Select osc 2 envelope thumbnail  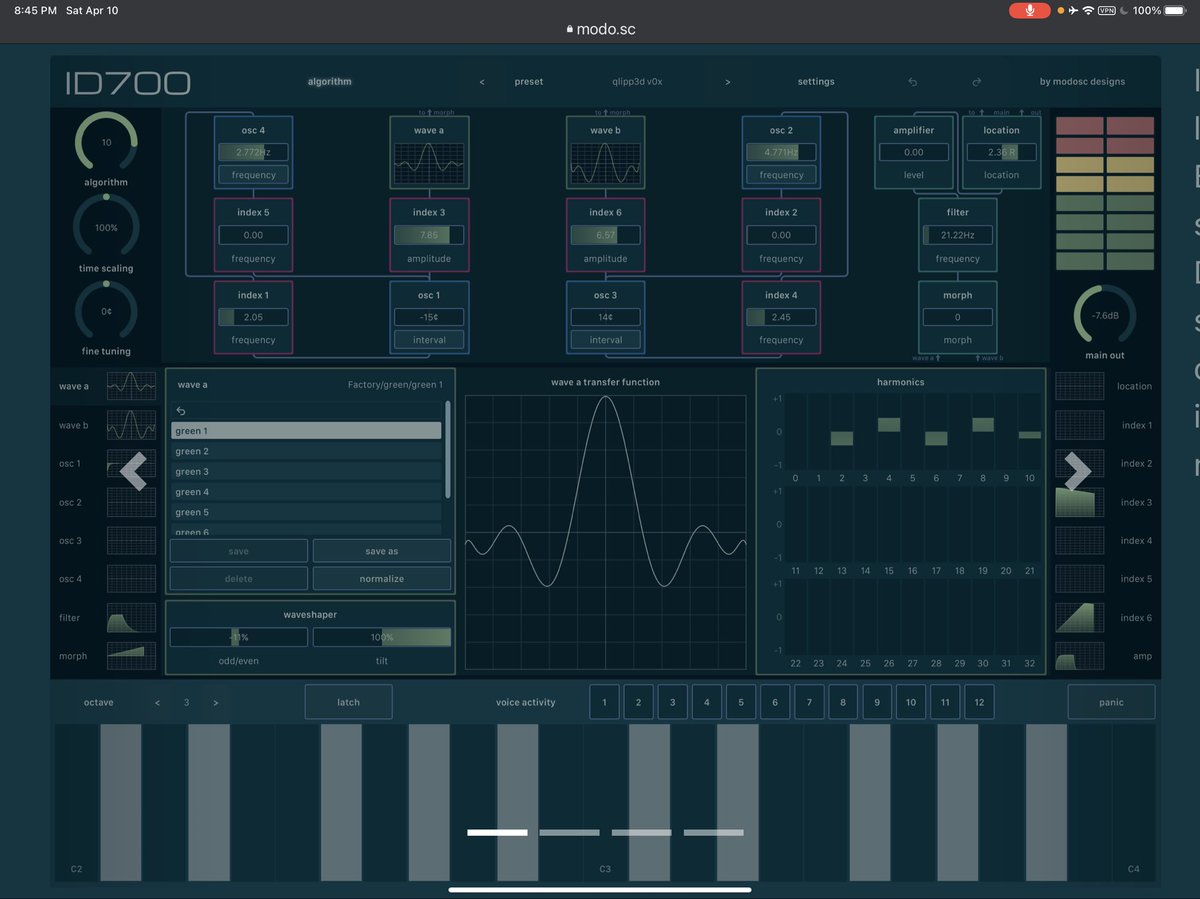(131, 502)
